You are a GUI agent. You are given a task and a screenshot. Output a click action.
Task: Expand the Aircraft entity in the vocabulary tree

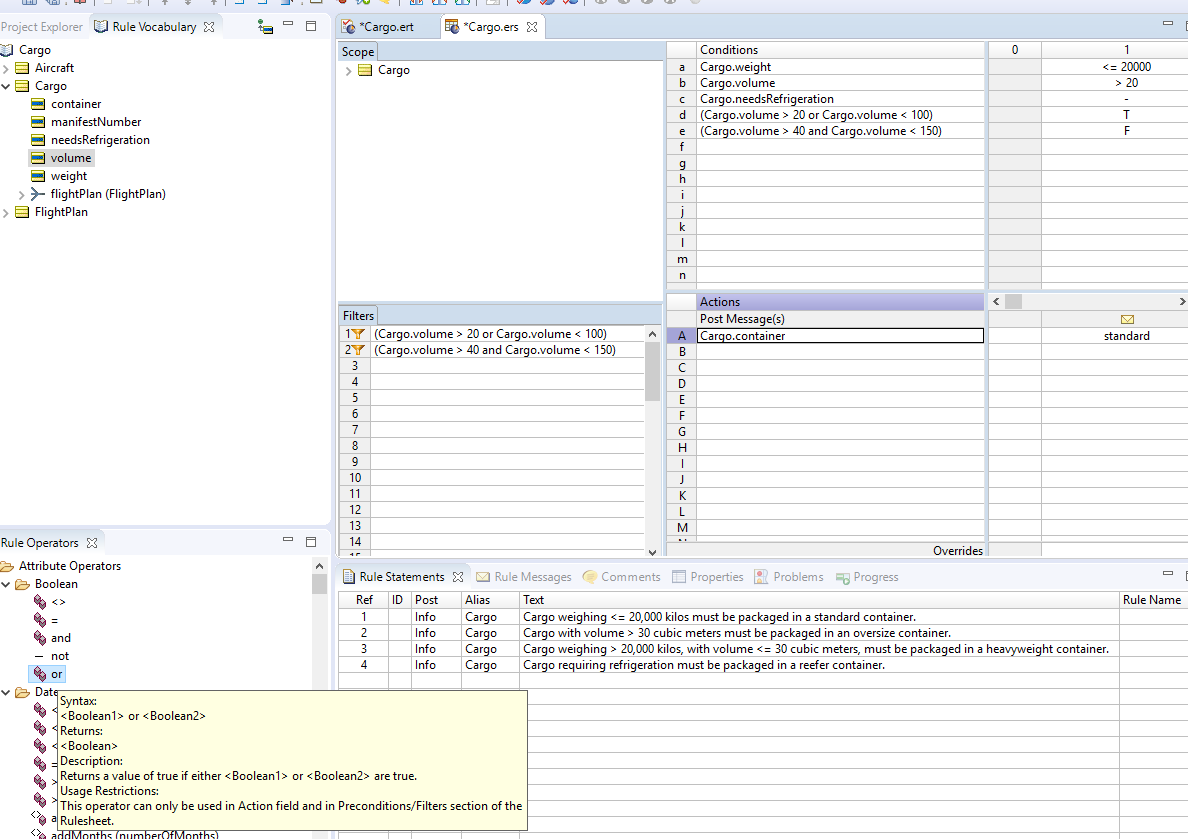point(6,68)
